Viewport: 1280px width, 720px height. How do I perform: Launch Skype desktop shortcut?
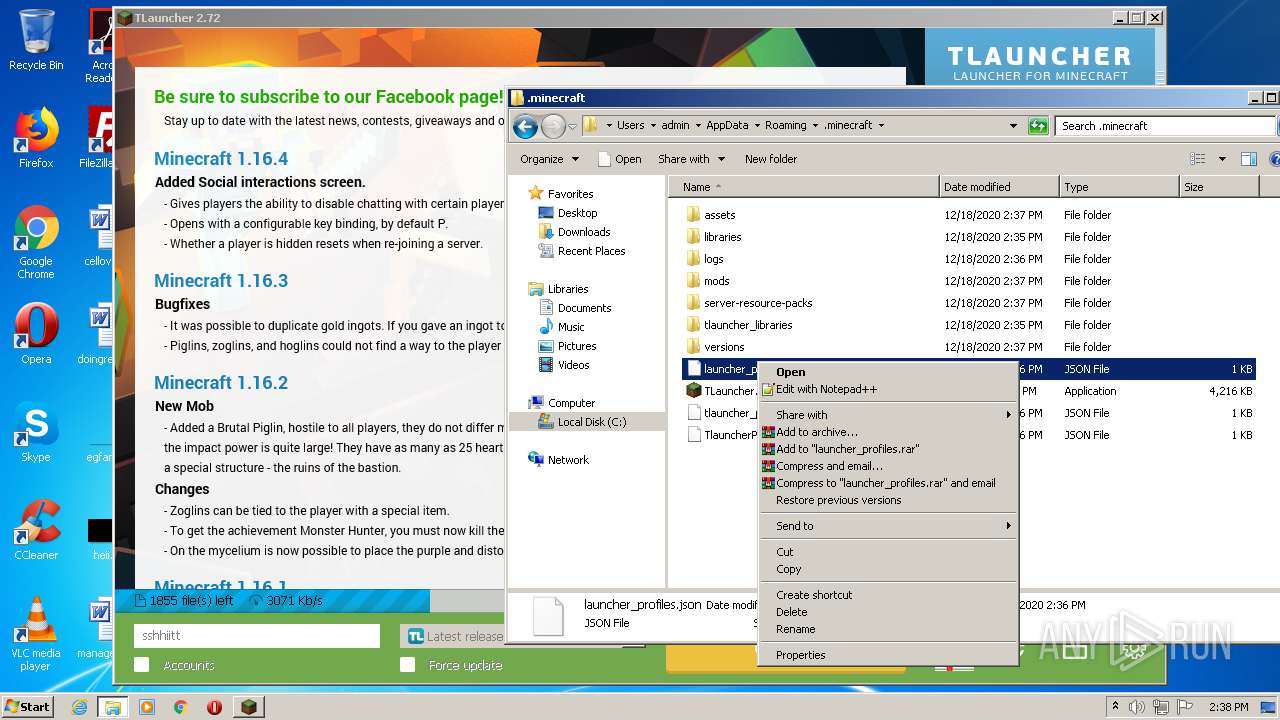[x=36, y=432]
